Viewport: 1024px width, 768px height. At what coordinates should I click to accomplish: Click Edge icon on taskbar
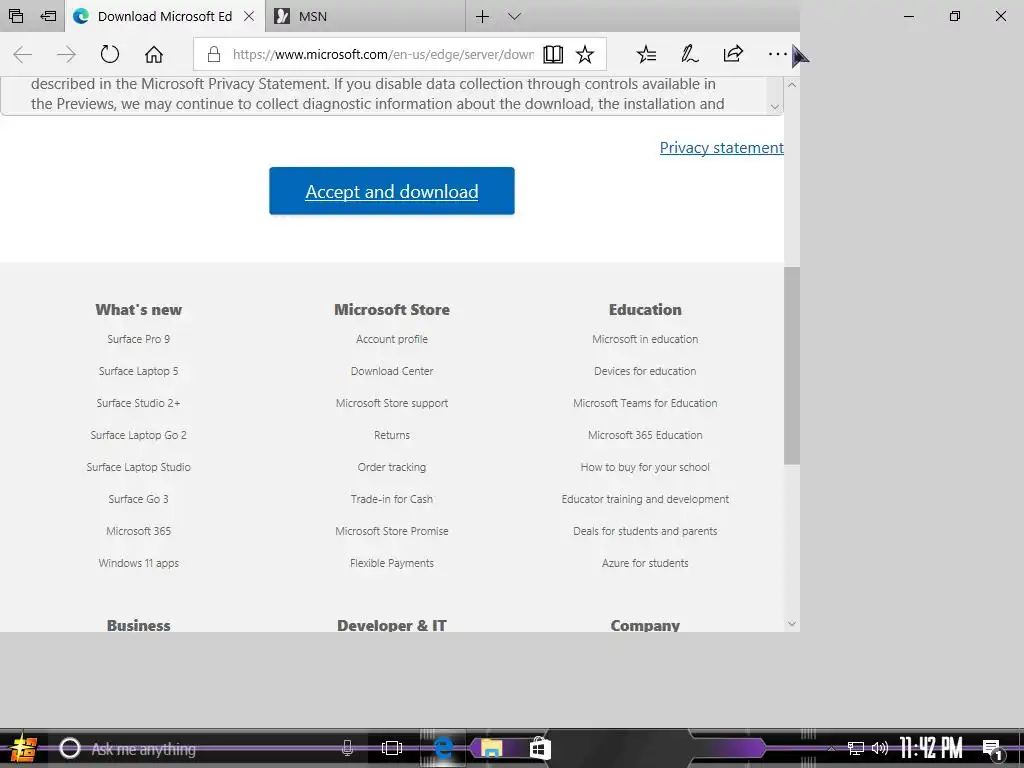click(x=443, y=748)
